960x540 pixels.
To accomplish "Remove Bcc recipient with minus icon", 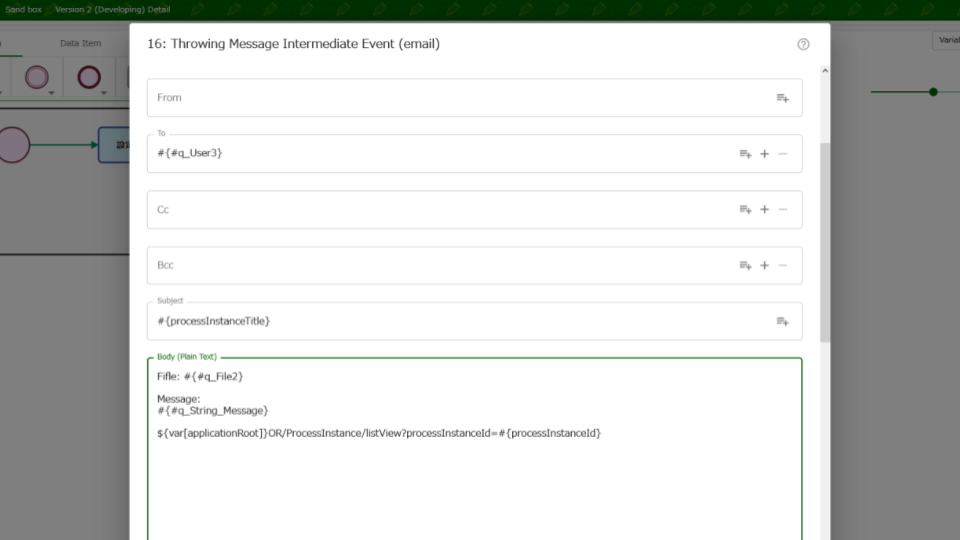I will click(x=783, y=266).
